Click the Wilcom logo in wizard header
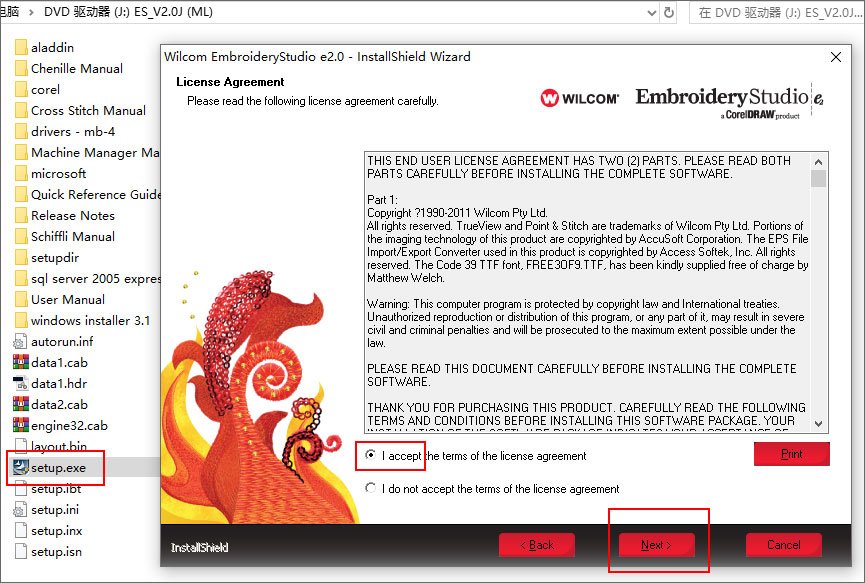865x583 pixels. [x=580, y=98]
